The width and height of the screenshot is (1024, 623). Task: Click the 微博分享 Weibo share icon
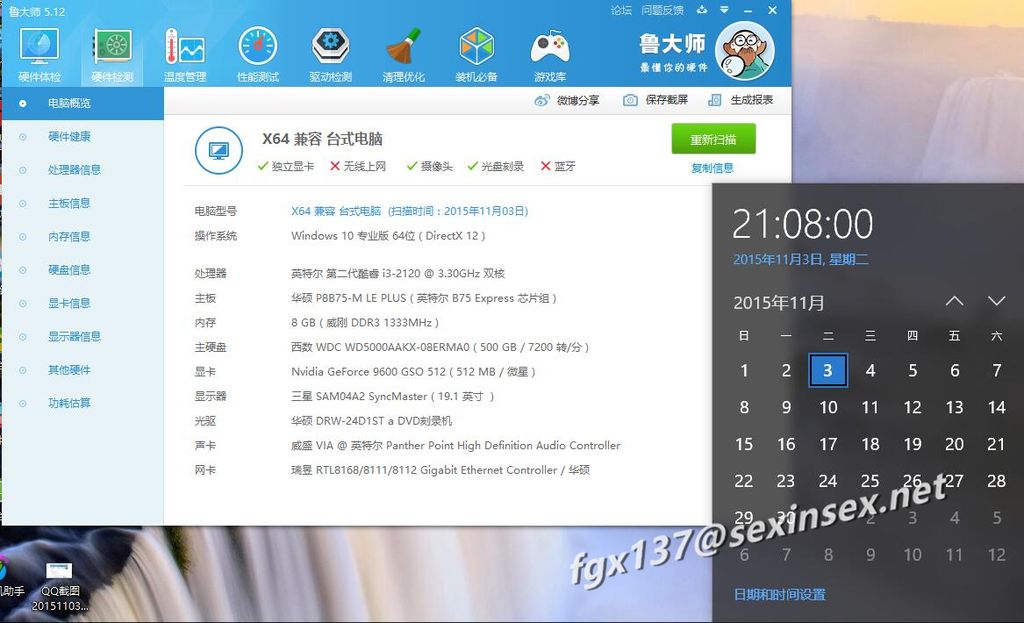click(542, 101)
